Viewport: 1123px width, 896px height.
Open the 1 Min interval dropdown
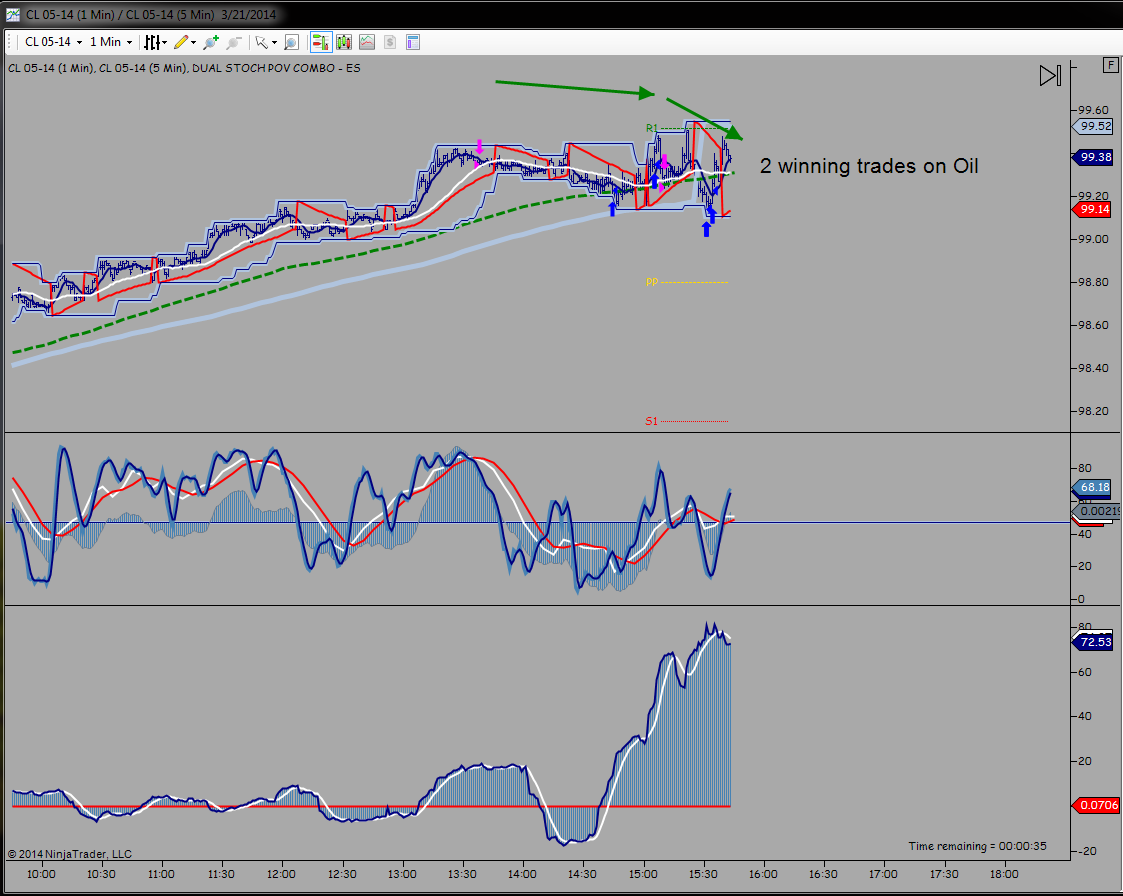pos(111,42)
